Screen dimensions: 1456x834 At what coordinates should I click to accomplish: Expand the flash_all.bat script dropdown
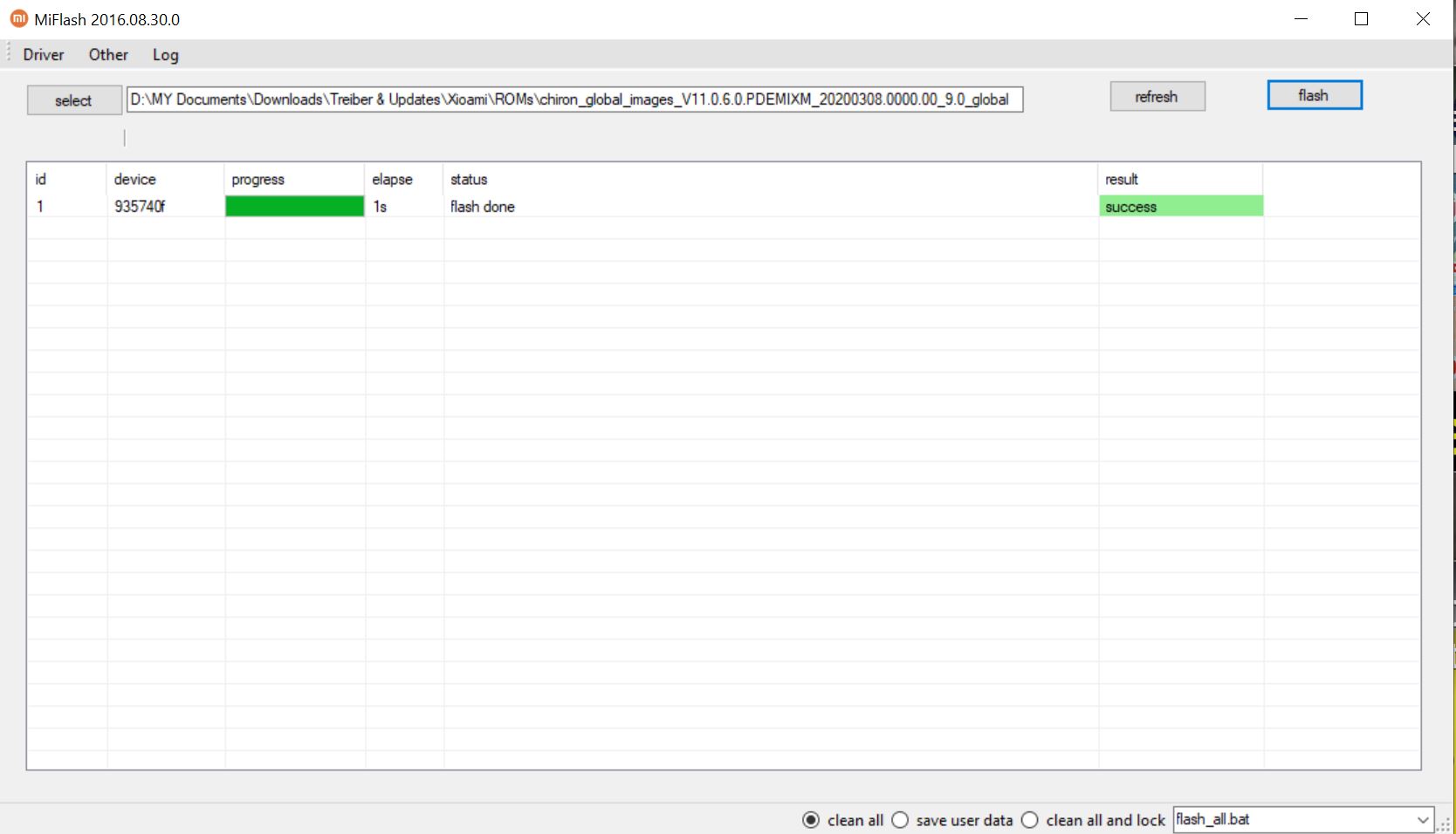tap(1423, 820)
